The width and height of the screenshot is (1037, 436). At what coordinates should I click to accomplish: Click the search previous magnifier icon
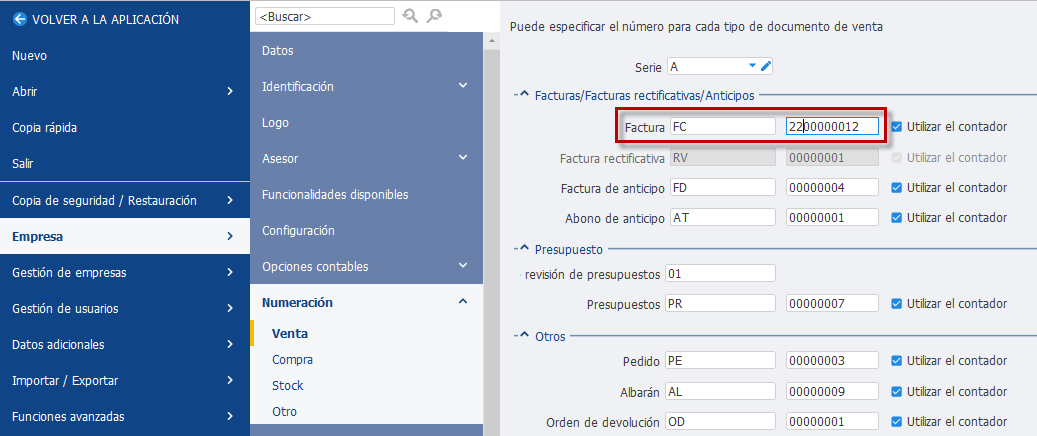(411, 16)
